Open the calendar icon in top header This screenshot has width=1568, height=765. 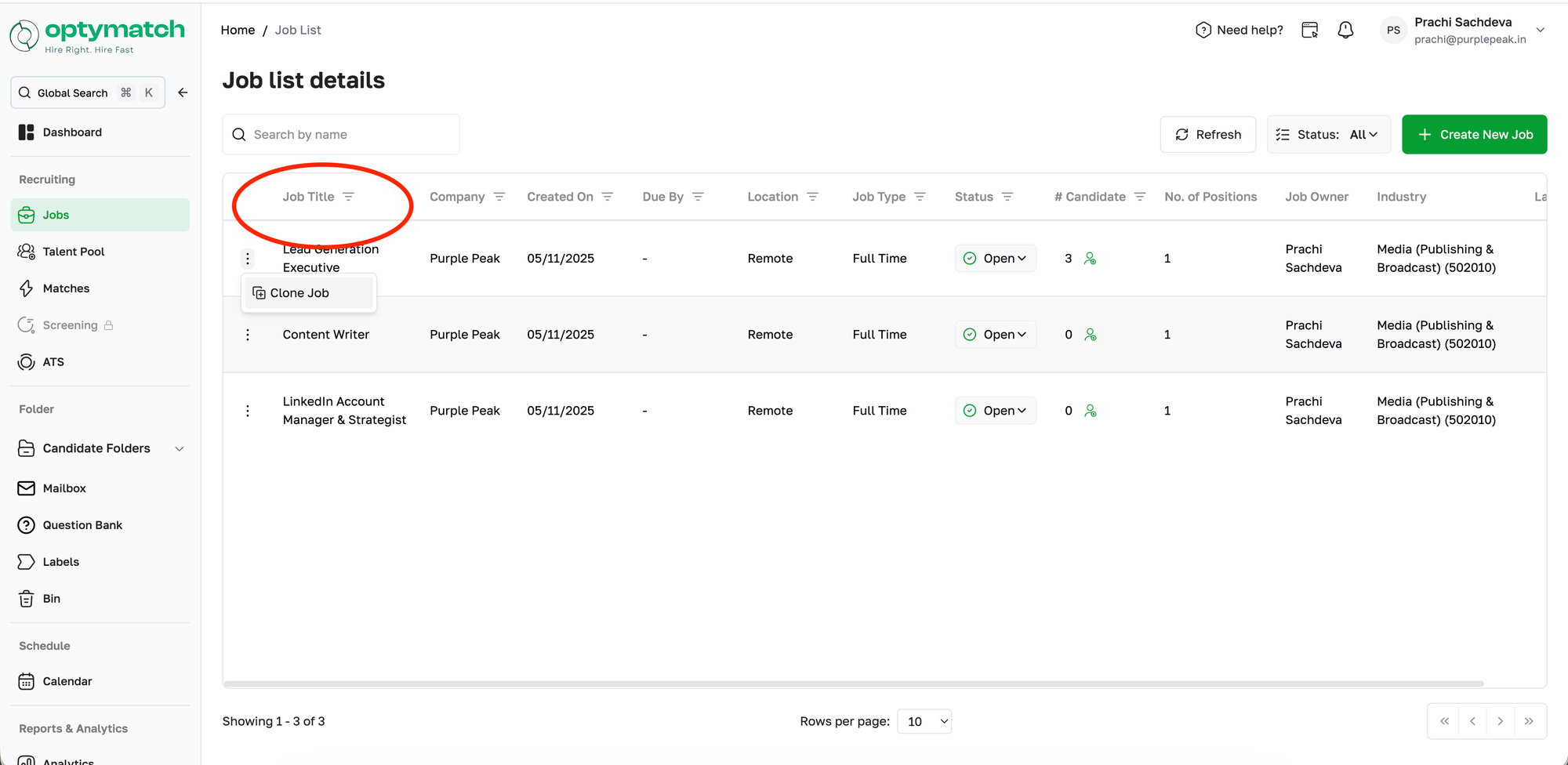click(1309, 30)
